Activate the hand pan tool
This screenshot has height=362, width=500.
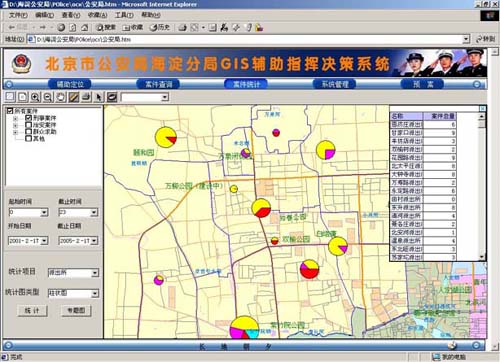[60, 97]
